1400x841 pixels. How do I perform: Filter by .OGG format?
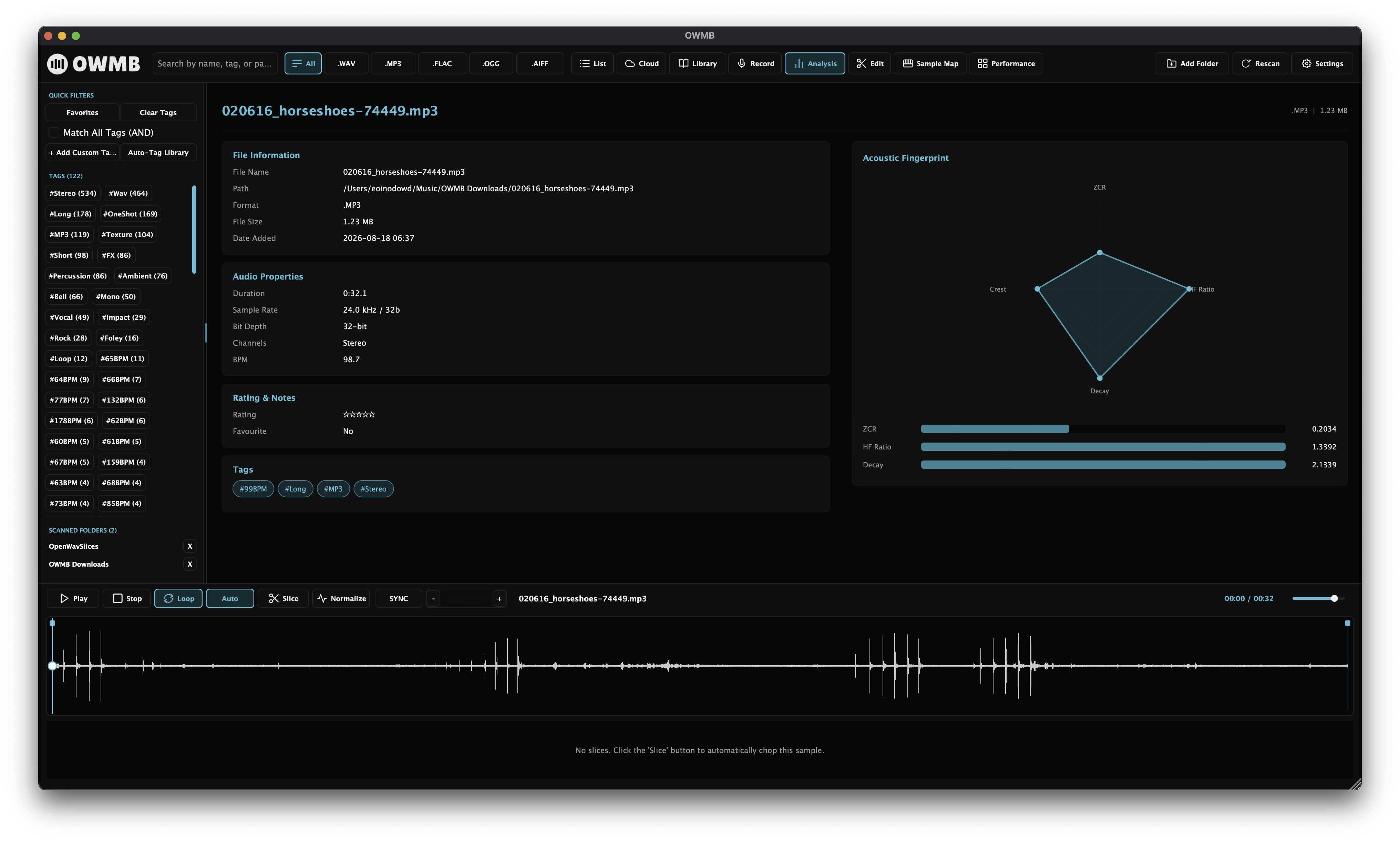point(491,63)
